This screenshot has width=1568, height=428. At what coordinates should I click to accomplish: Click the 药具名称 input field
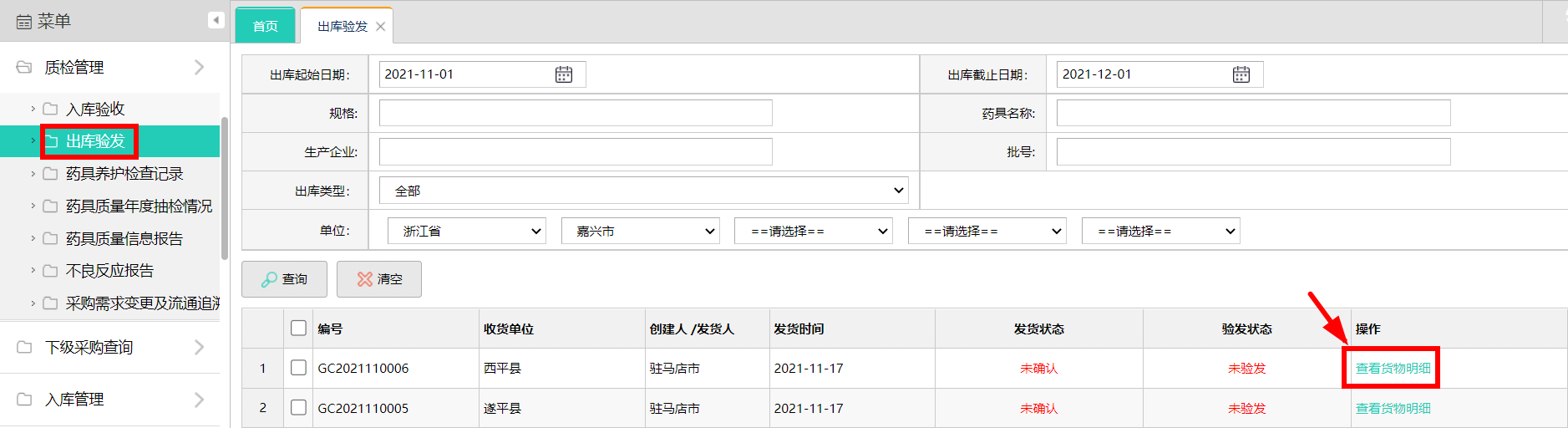(1253, 113)
